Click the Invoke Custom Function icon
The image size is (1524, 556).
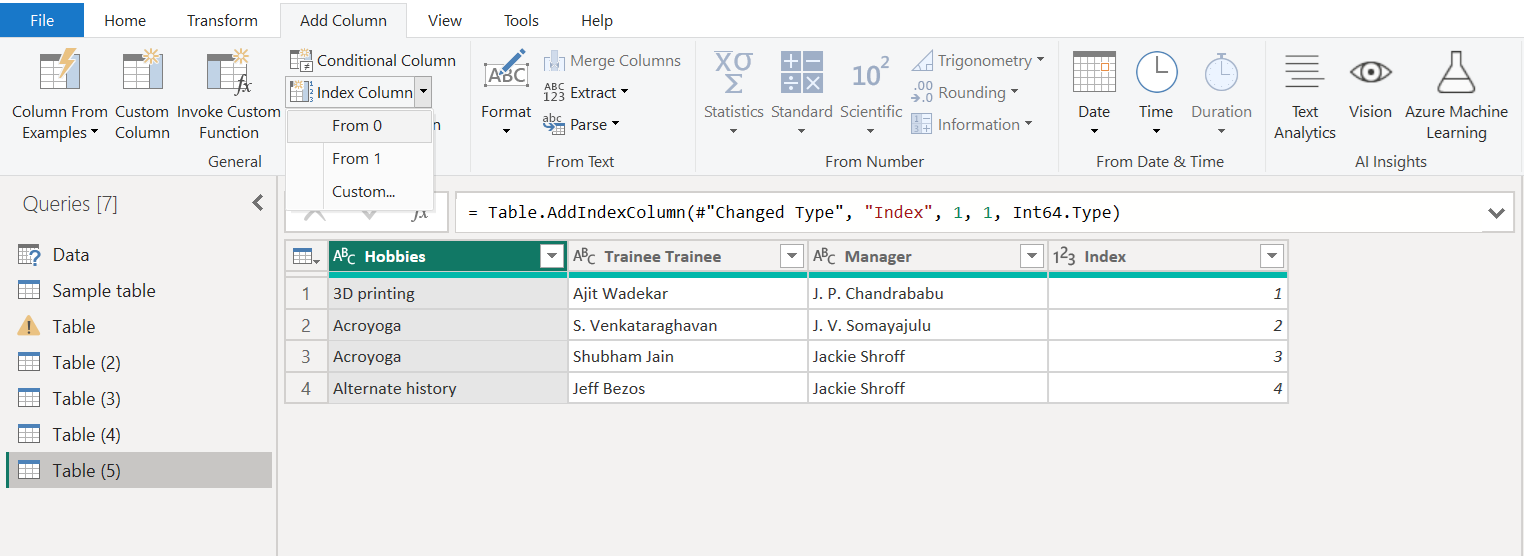pos(228,72)
